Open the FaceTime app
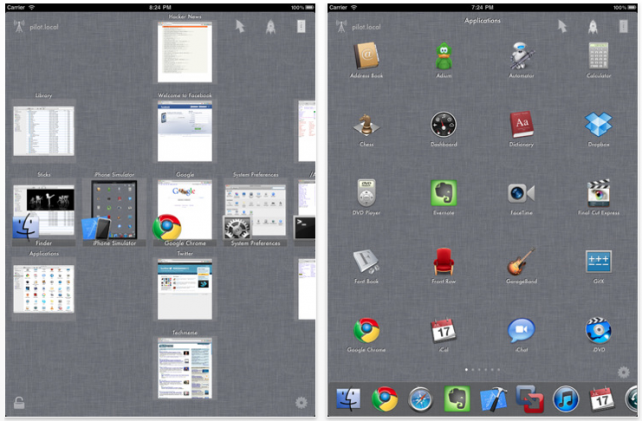The height and width of the screenshot is (421, 642). (521, 193)
